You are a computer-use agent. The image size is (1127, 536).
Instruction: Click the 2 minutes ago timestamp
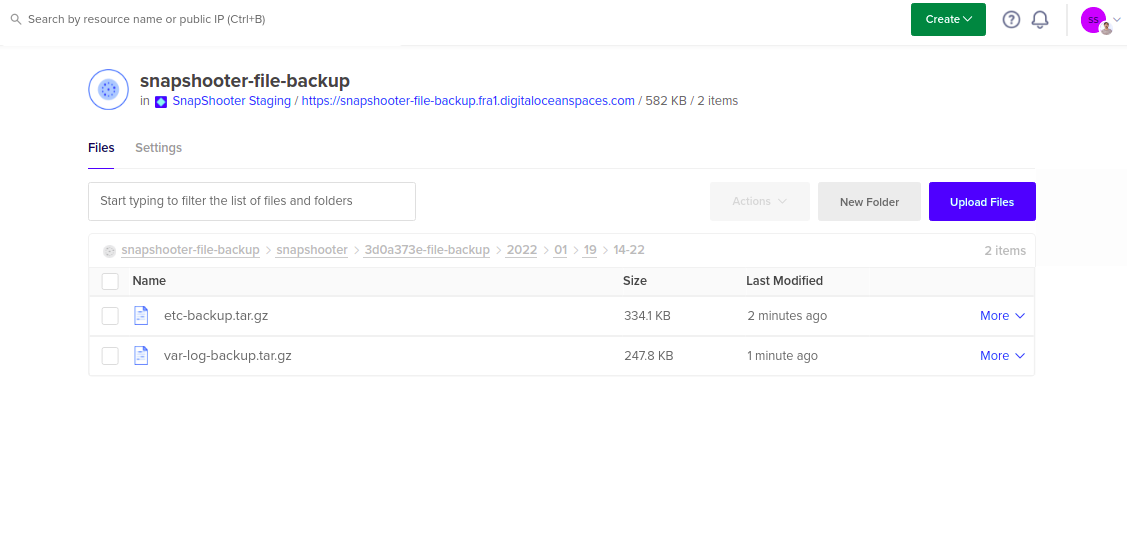pos(787,316)
